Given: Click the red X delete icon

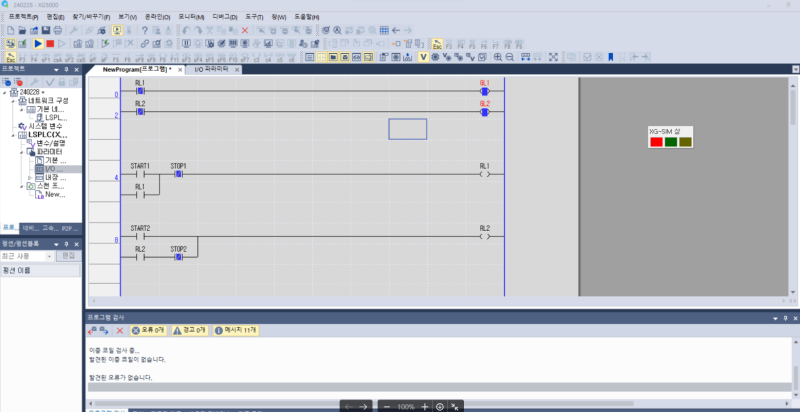Looking at the screenshot, I should click(245, 30).
